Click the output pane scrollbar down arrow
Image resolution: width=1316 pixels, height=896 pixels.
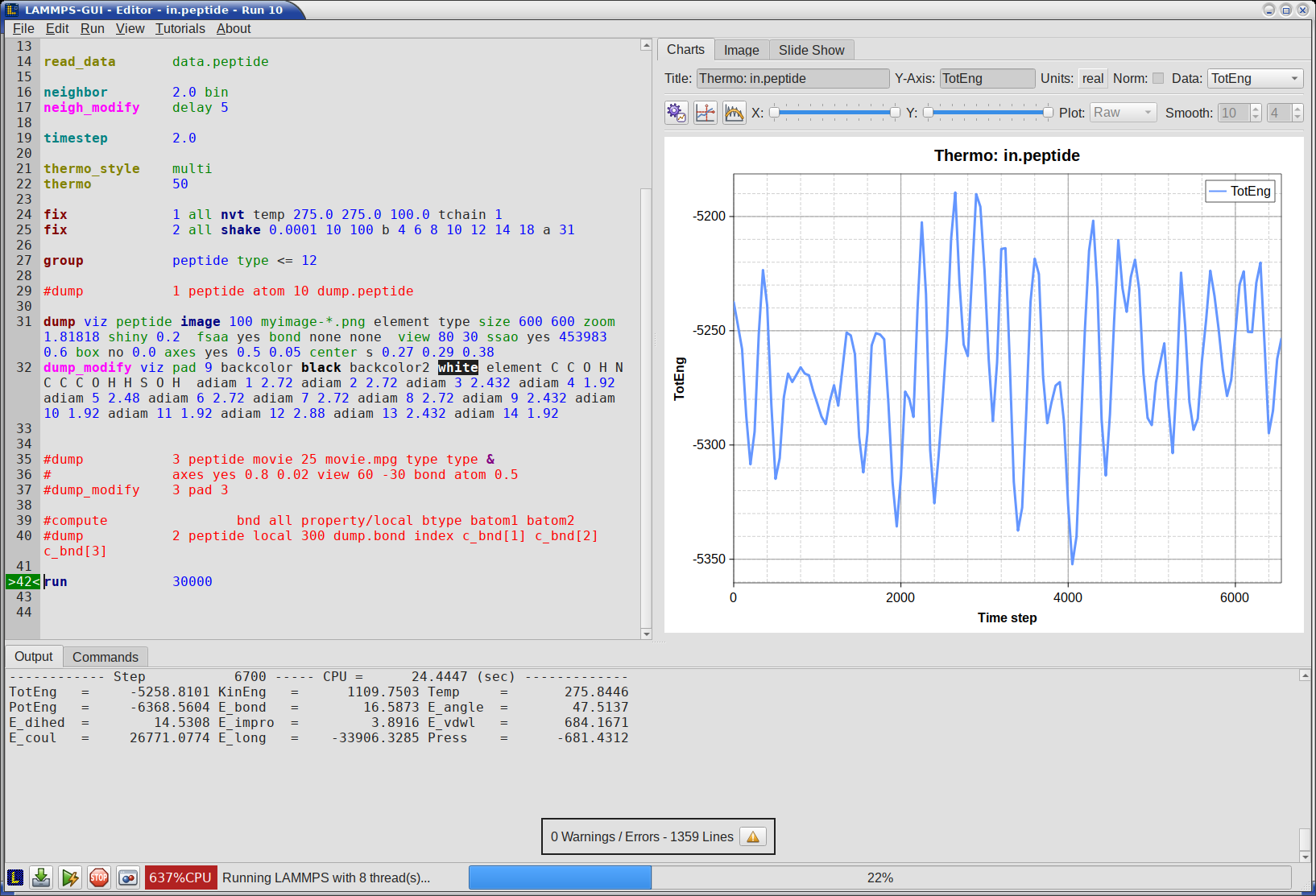[x=1305, y=857]
